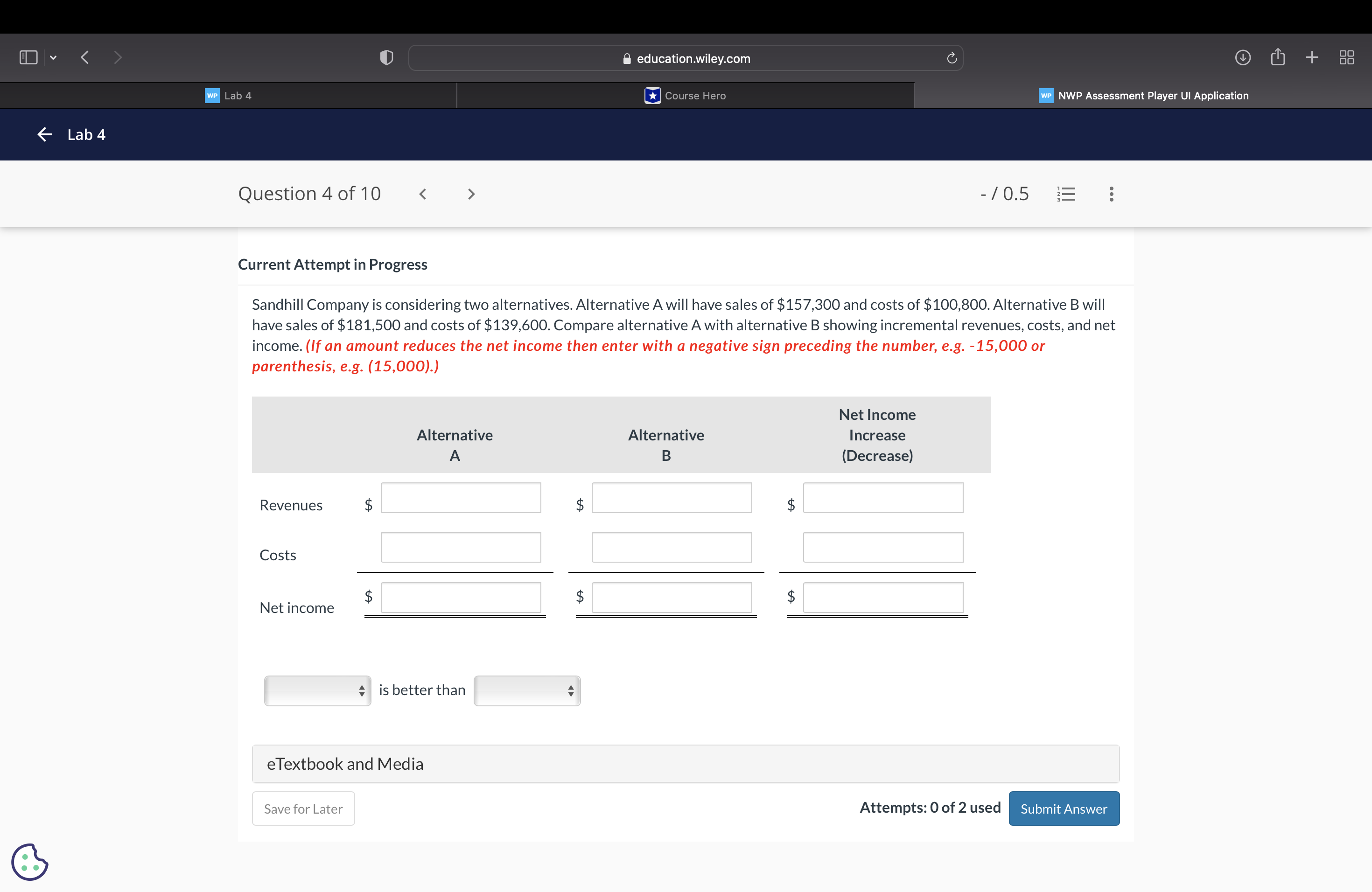Click the Safari sidebar toggle icon
1372x892 pixels.
(28, 58)
